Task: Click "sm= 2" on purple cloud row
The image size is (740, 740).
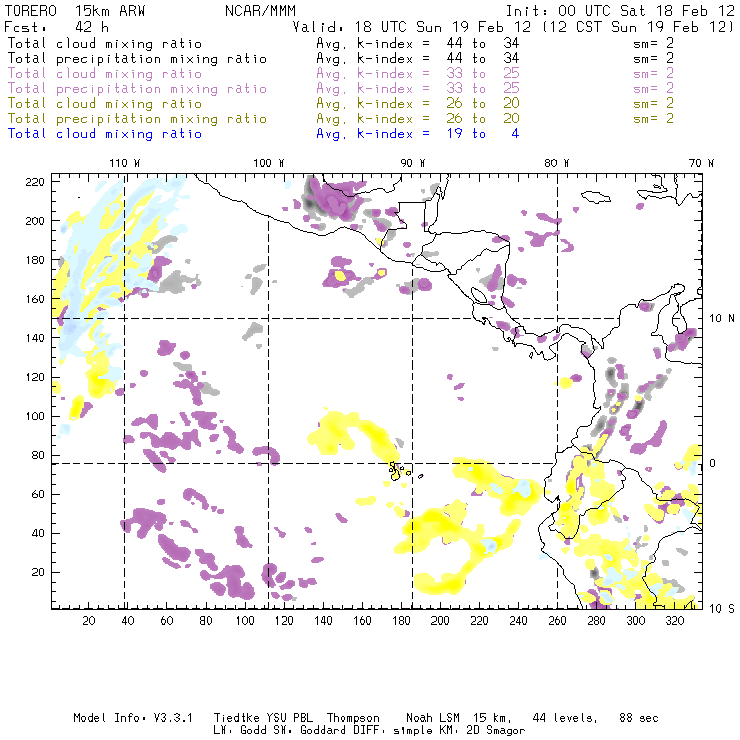Action: coord(653,74)
